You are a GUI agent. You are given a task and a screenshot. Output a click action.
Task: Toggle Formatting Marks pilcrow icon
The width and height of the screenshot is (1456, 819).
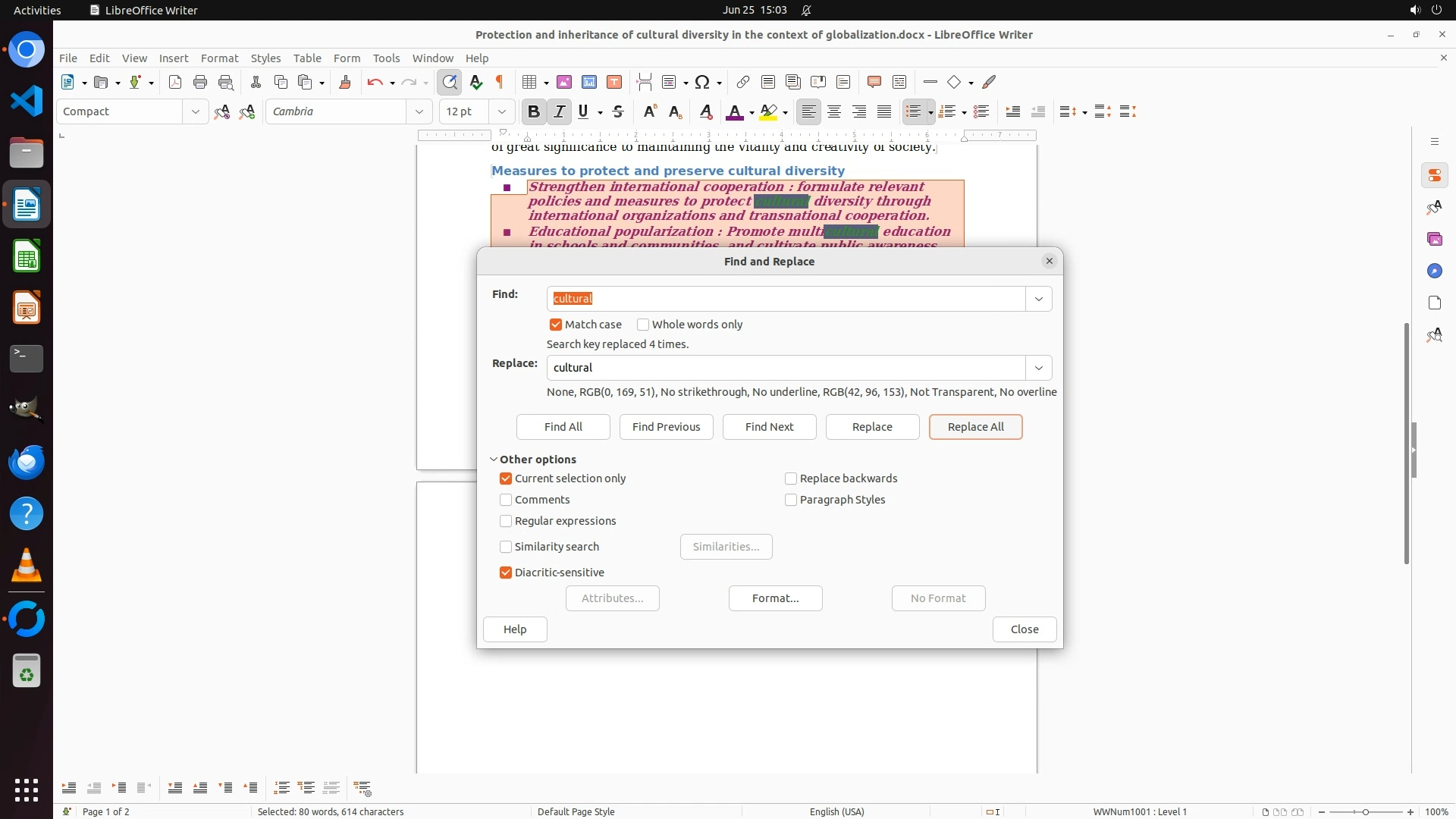pyautogui.click(x=500, y=82)
